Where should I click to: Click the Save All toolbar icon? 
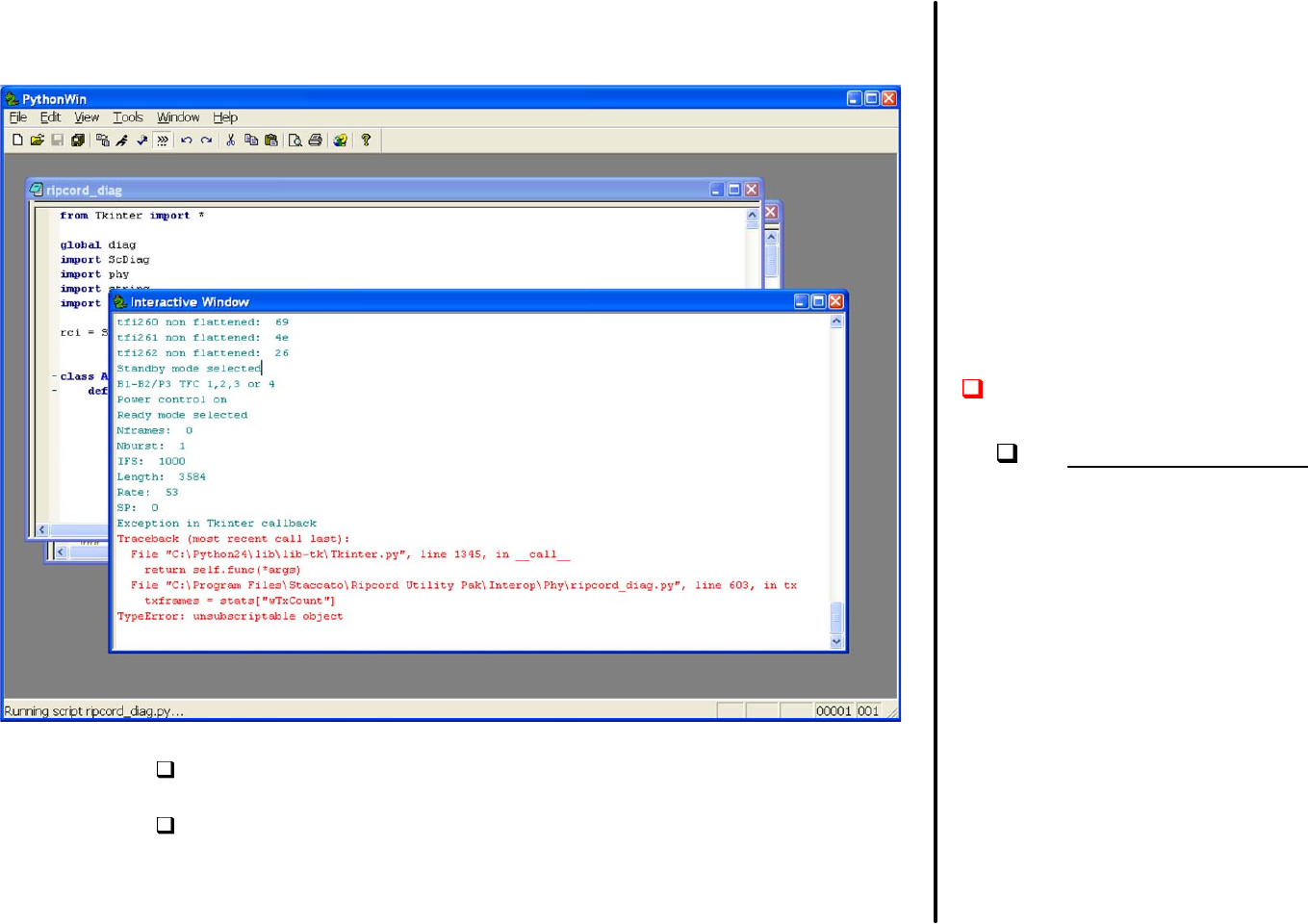78,141
